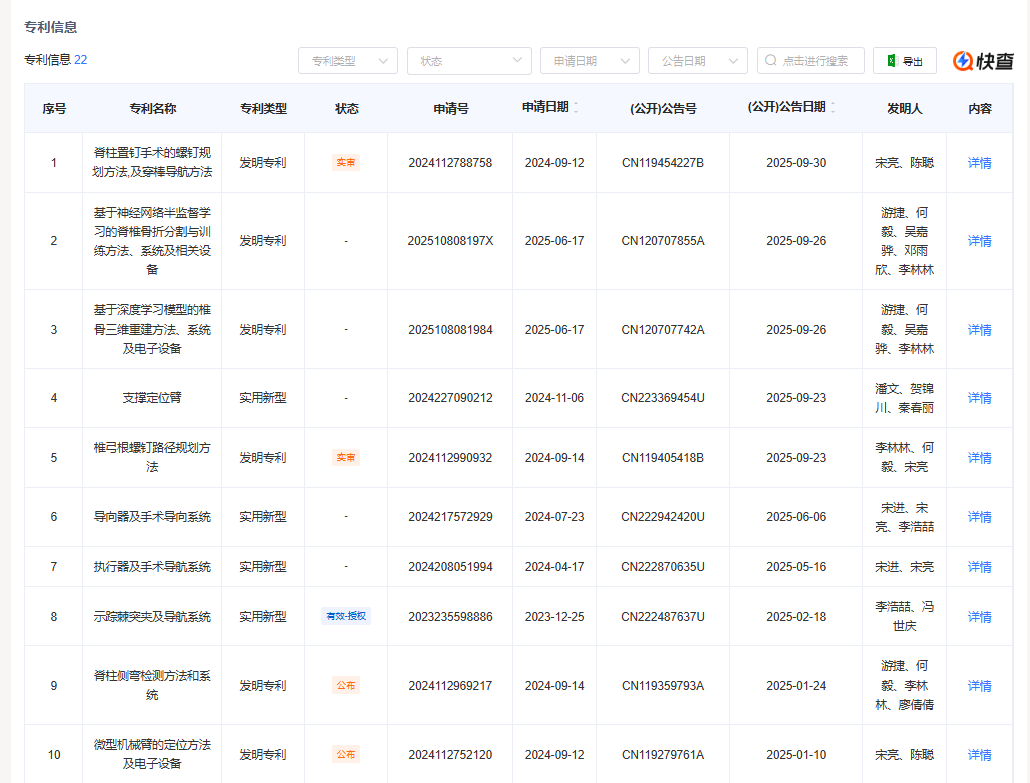Expand the 申请日期 filter dropdown
The image size is (1030, 783).
point(589,61)
